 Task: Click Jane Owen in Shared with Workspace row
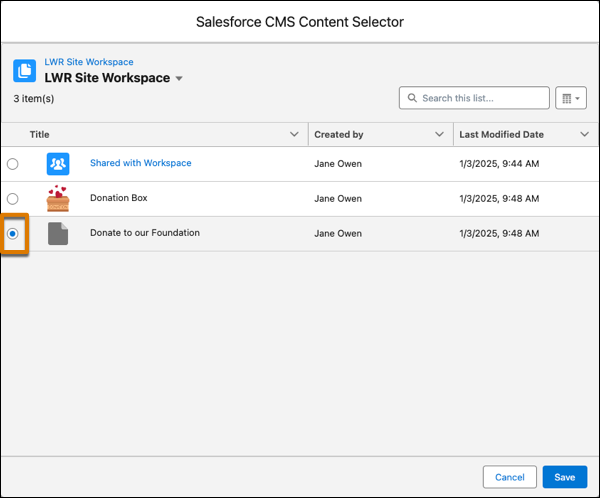(x=338, y=164)
